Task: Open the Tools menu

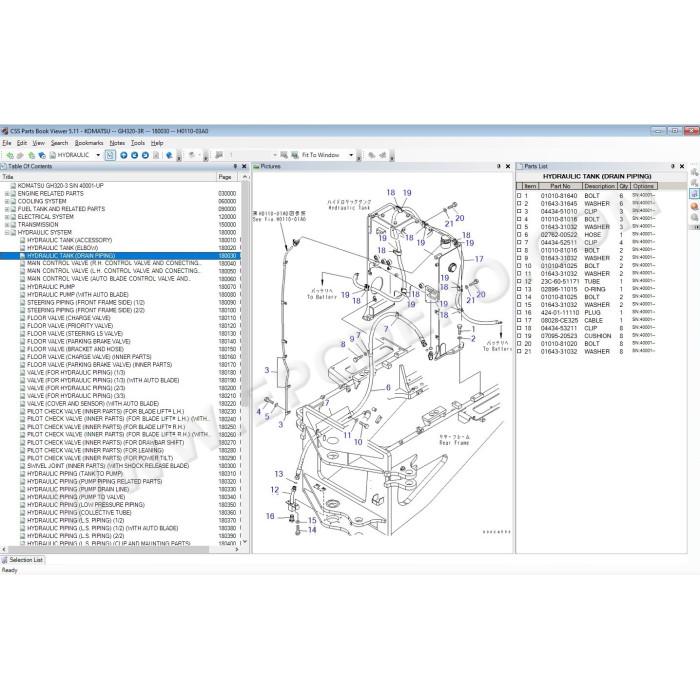Action: [x=138, y=143]
